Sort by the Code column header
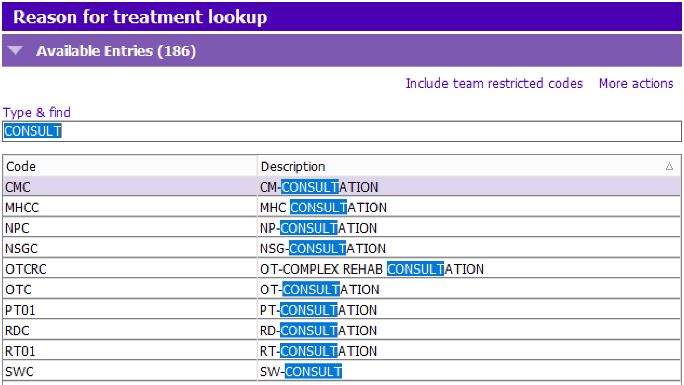This screenshot has height=385, width=684. [x=130, y=166]
